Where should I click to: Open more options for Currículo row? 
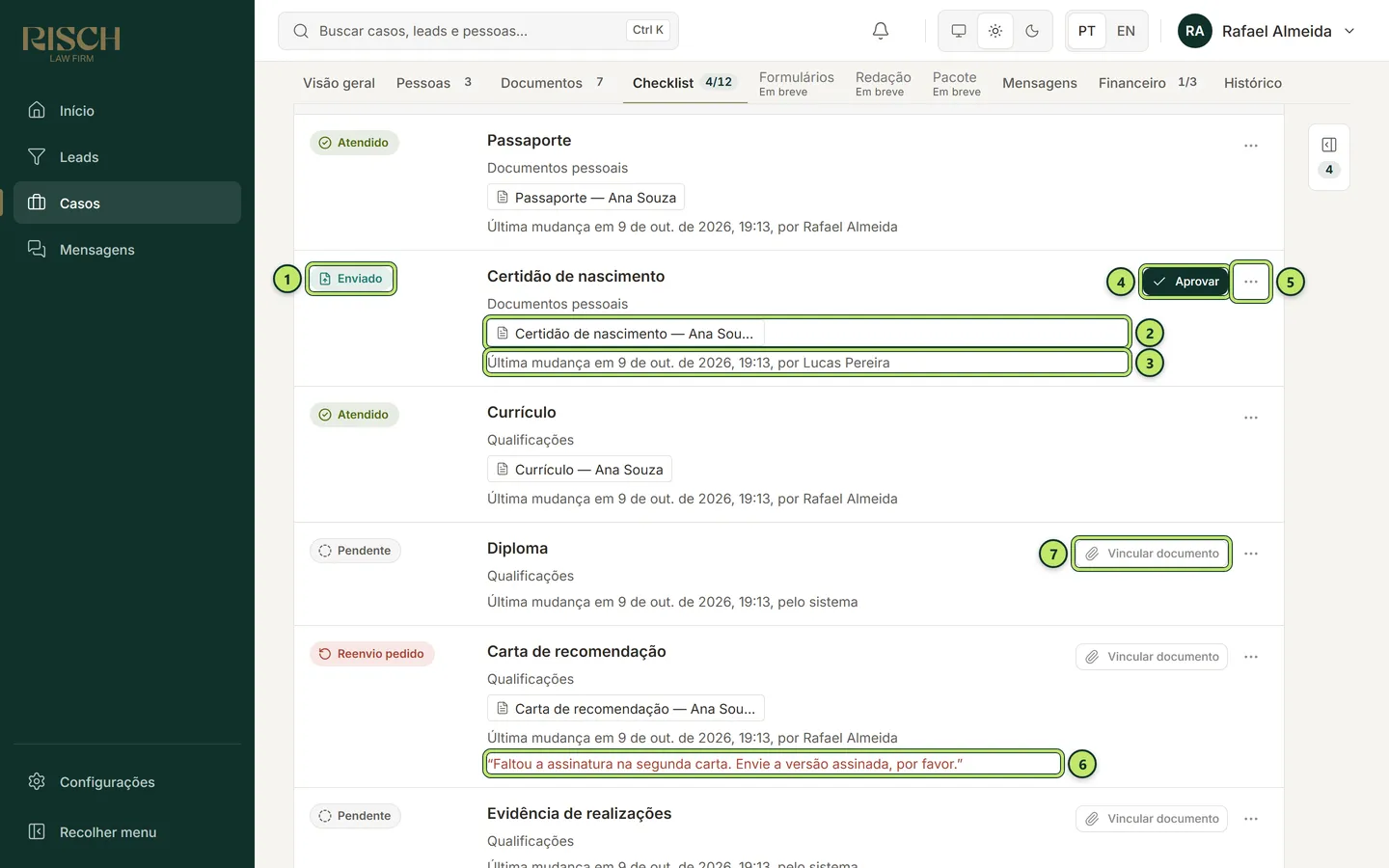pos(1251,418)
